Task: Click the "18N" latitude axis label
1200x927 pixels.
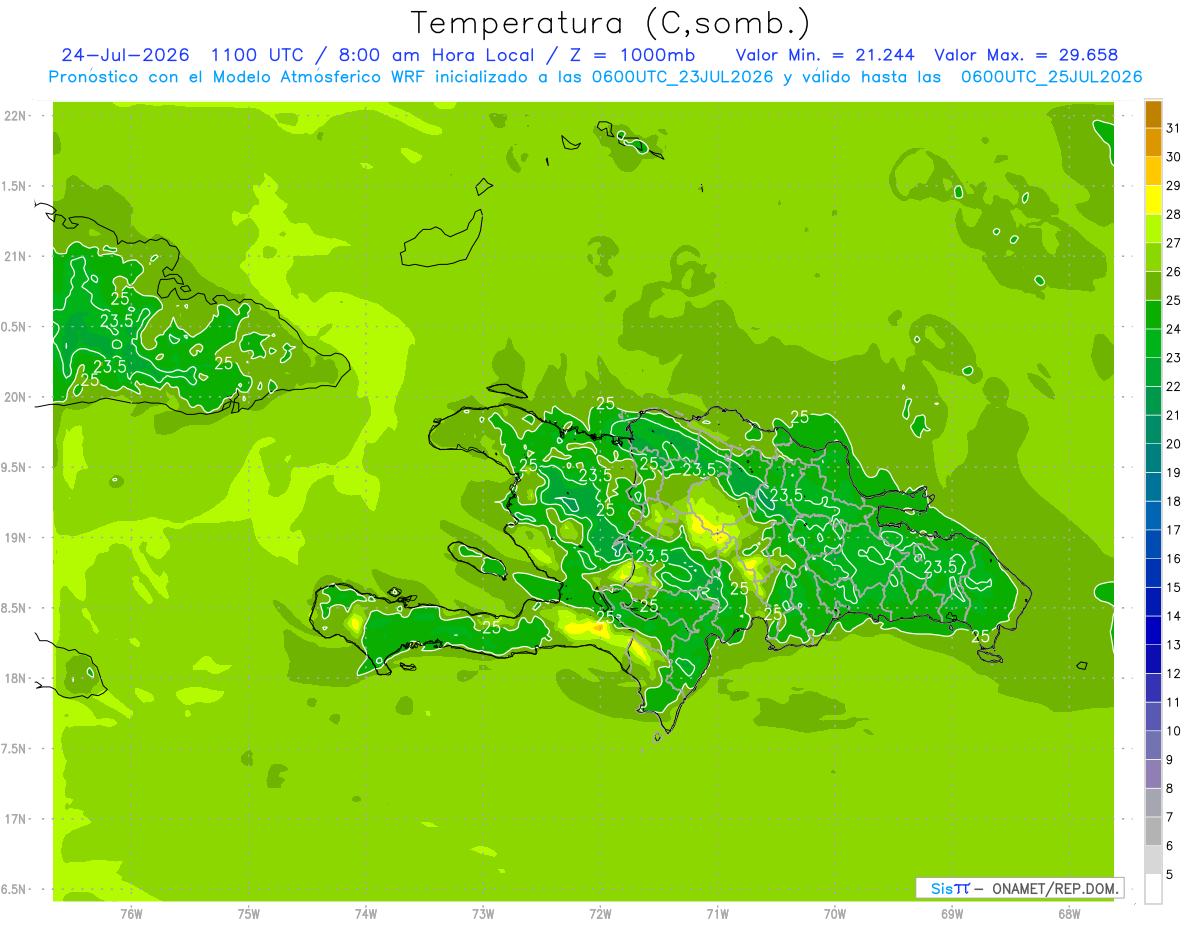Action: [x=17, y=678]
